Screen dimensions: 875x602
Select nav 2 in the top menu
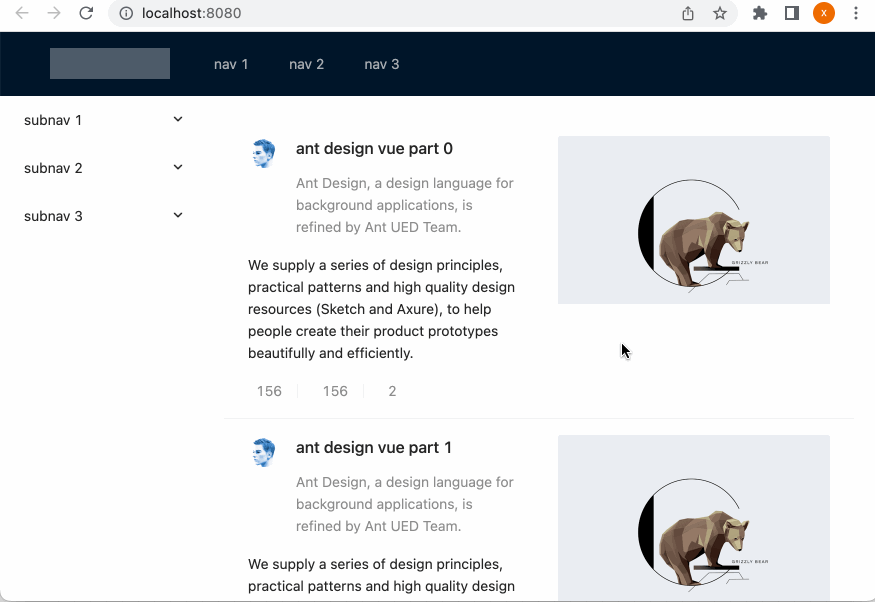(x=306, y=64)
